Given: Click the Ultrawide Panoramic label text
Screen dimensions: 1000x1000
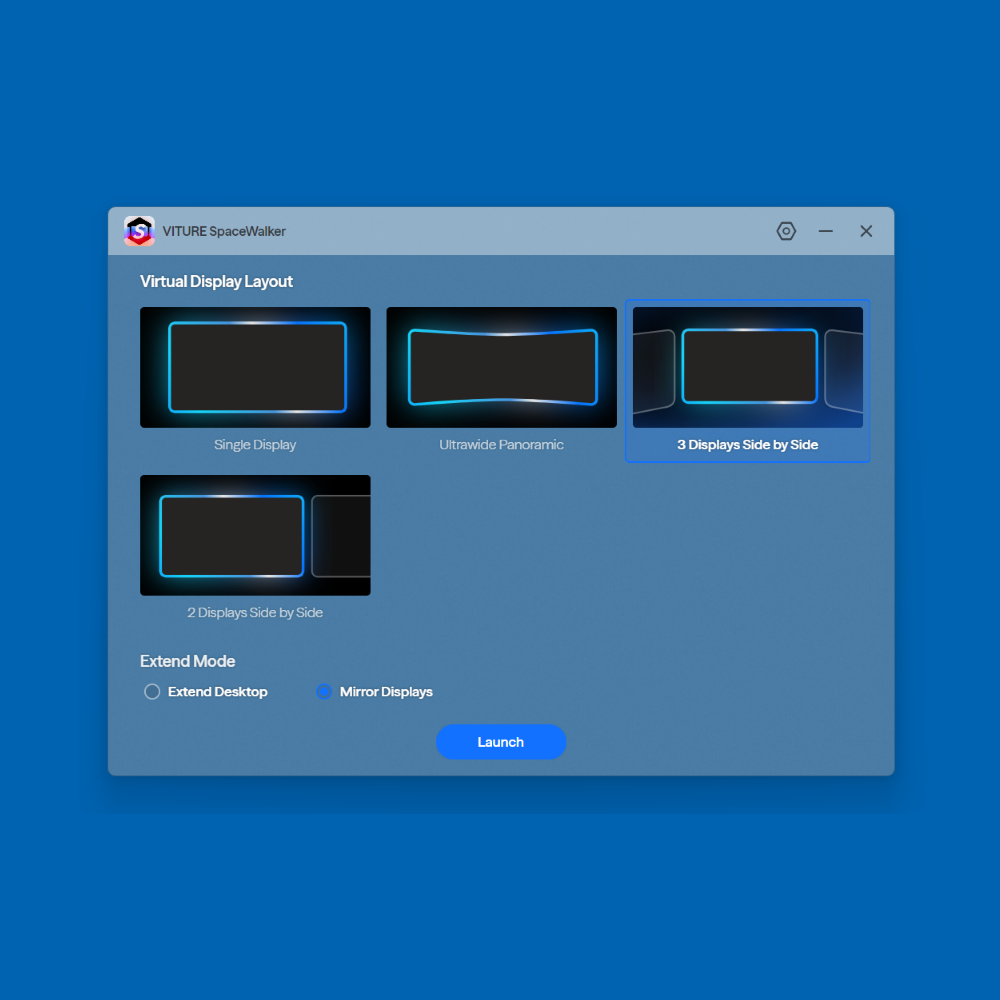Looking at the screenshot, I should pyautogui.click(x=501, y=445).
